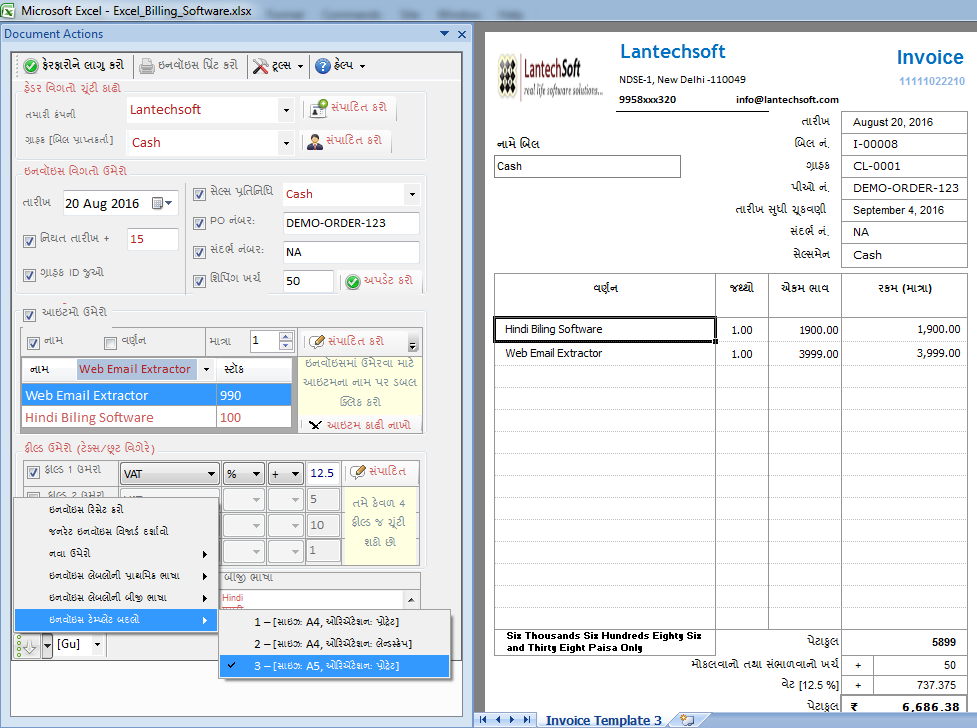Select Hindi Biling Software row in item list
The height and width of the screenshot is (728, 977).
tap(156, 418)
